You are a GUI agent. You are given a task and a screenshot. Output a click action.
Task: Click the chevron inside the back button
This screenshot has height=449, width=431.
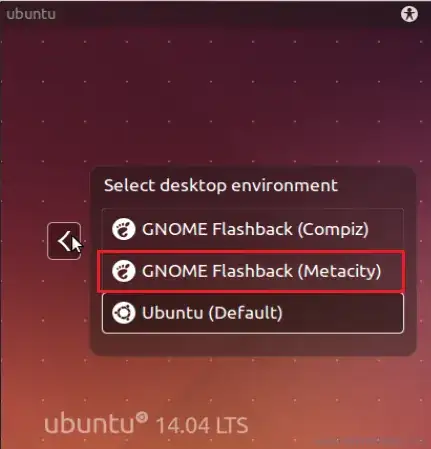[x=64, y=241]
